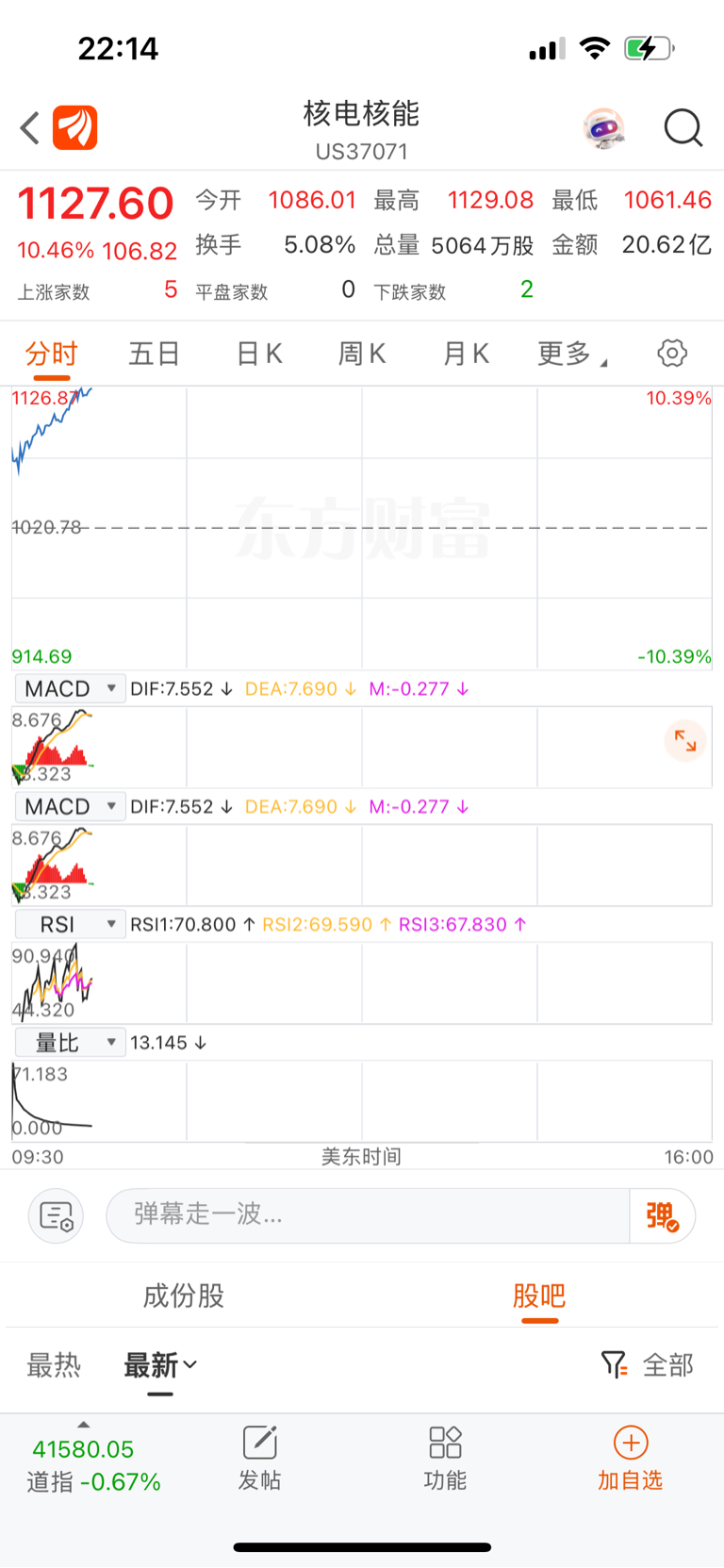Tap the 弹幕走一波 input field
The width and height of the screenshot is (724, 1568).
coord(368,1216)
